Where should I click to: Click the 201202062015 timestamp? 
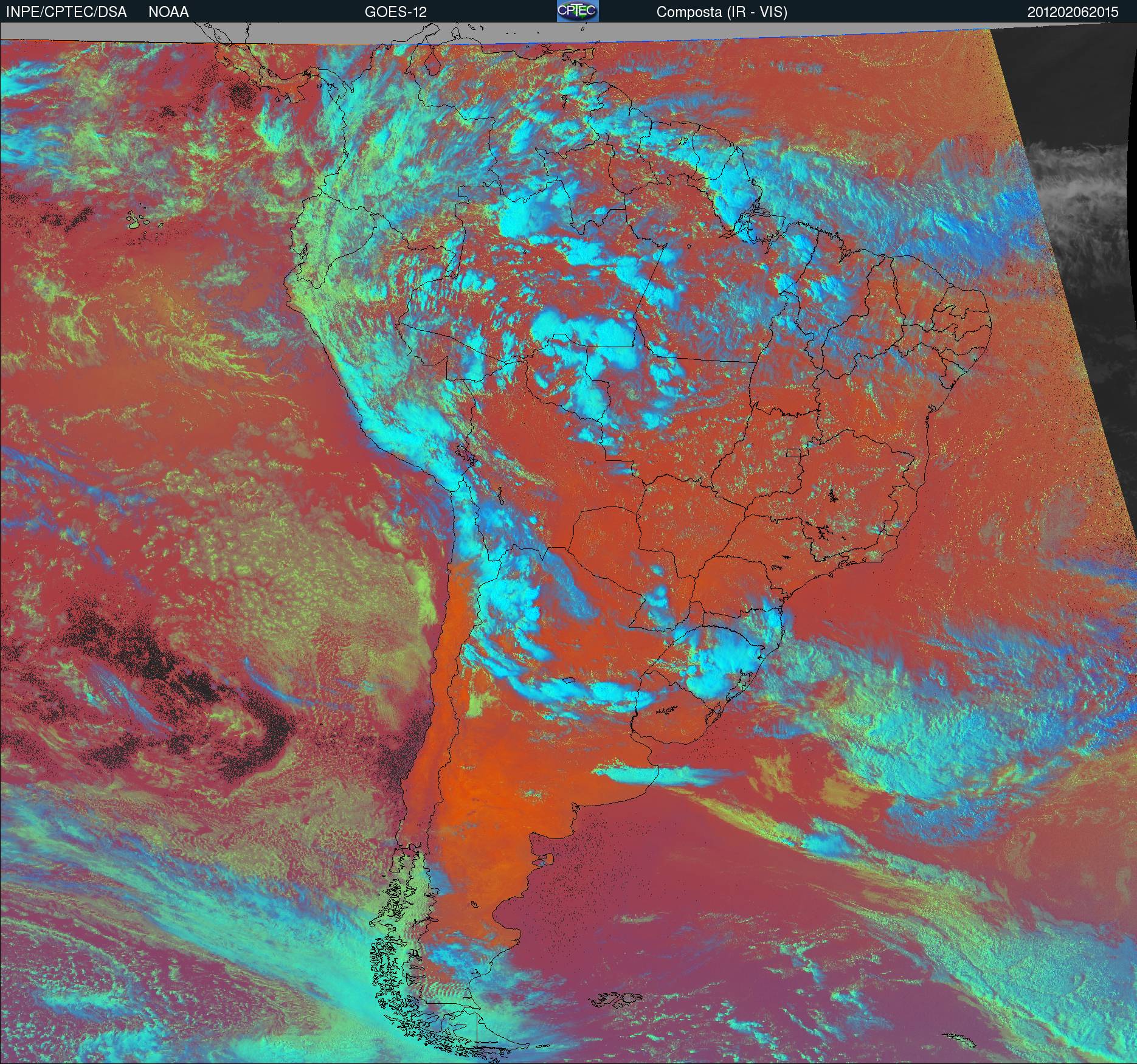pos(1073,12)
